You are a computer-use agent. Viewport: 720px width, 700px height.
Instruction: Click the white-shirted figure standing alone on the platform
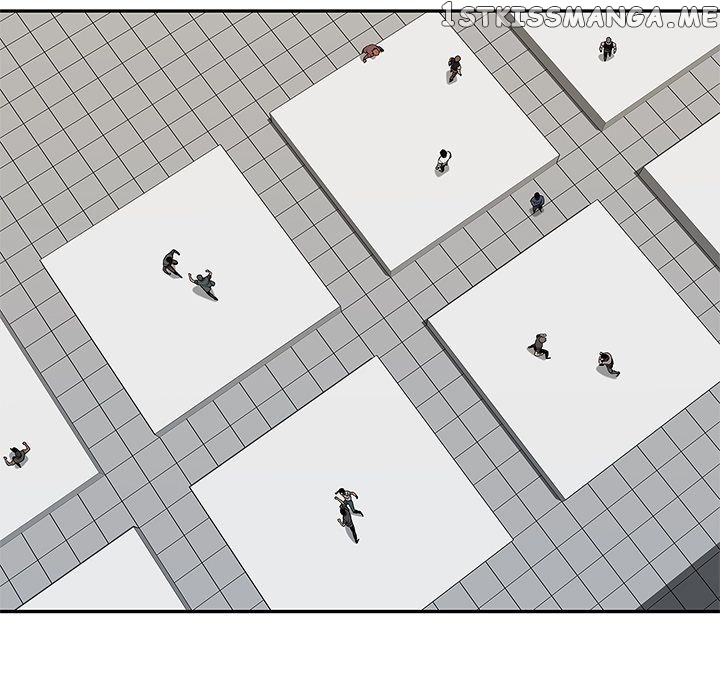coord(443,161)
